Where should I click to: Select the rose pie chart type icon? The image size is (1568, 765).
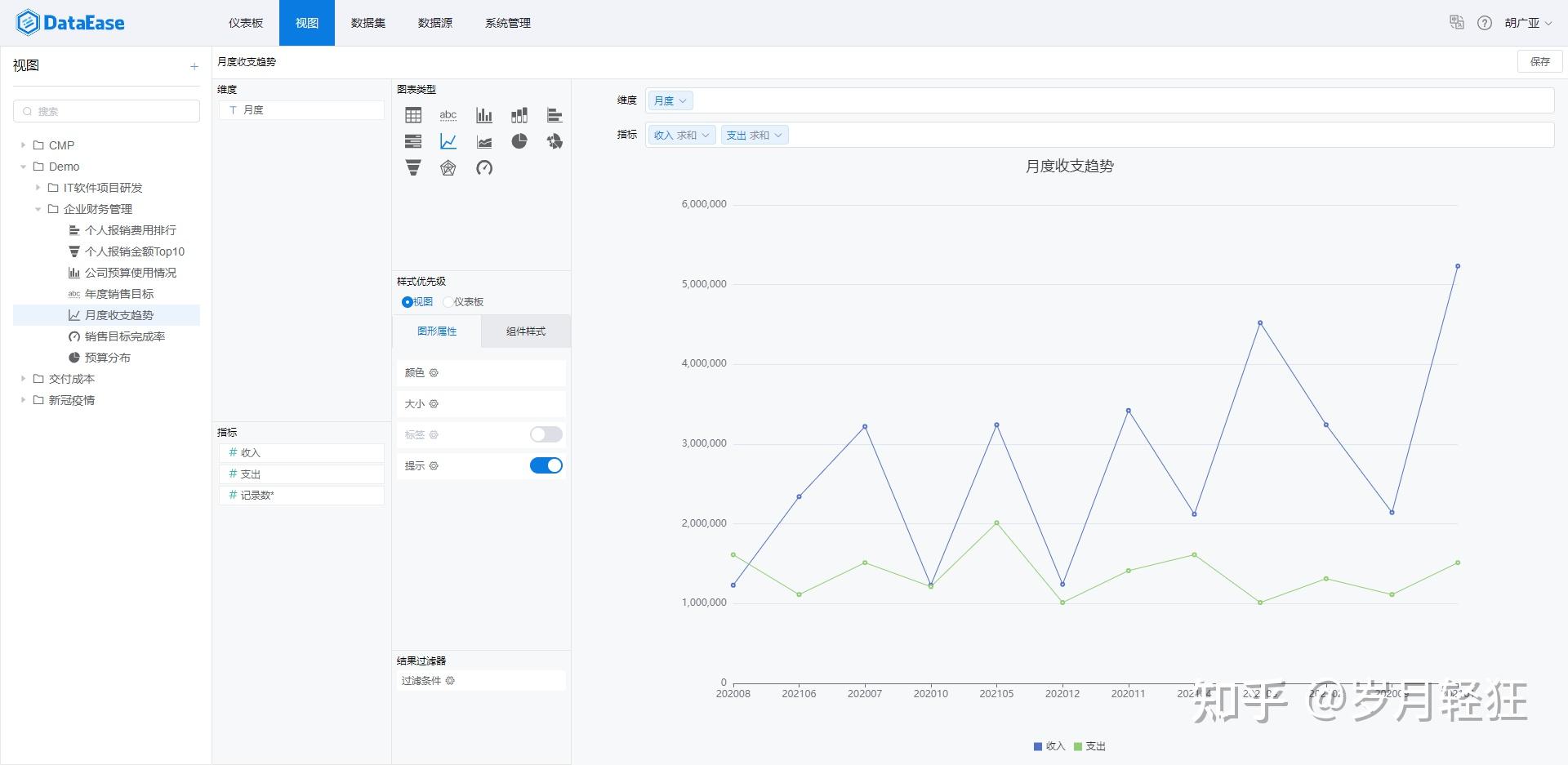click(555, 141)
